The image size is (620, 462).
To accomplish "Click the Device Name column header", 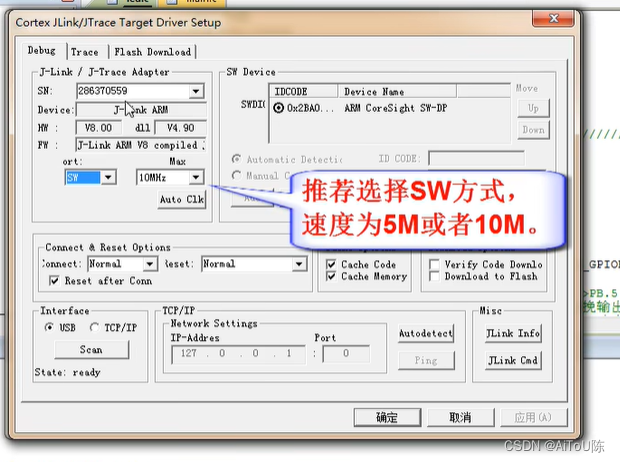I will [x=397, y=91].
